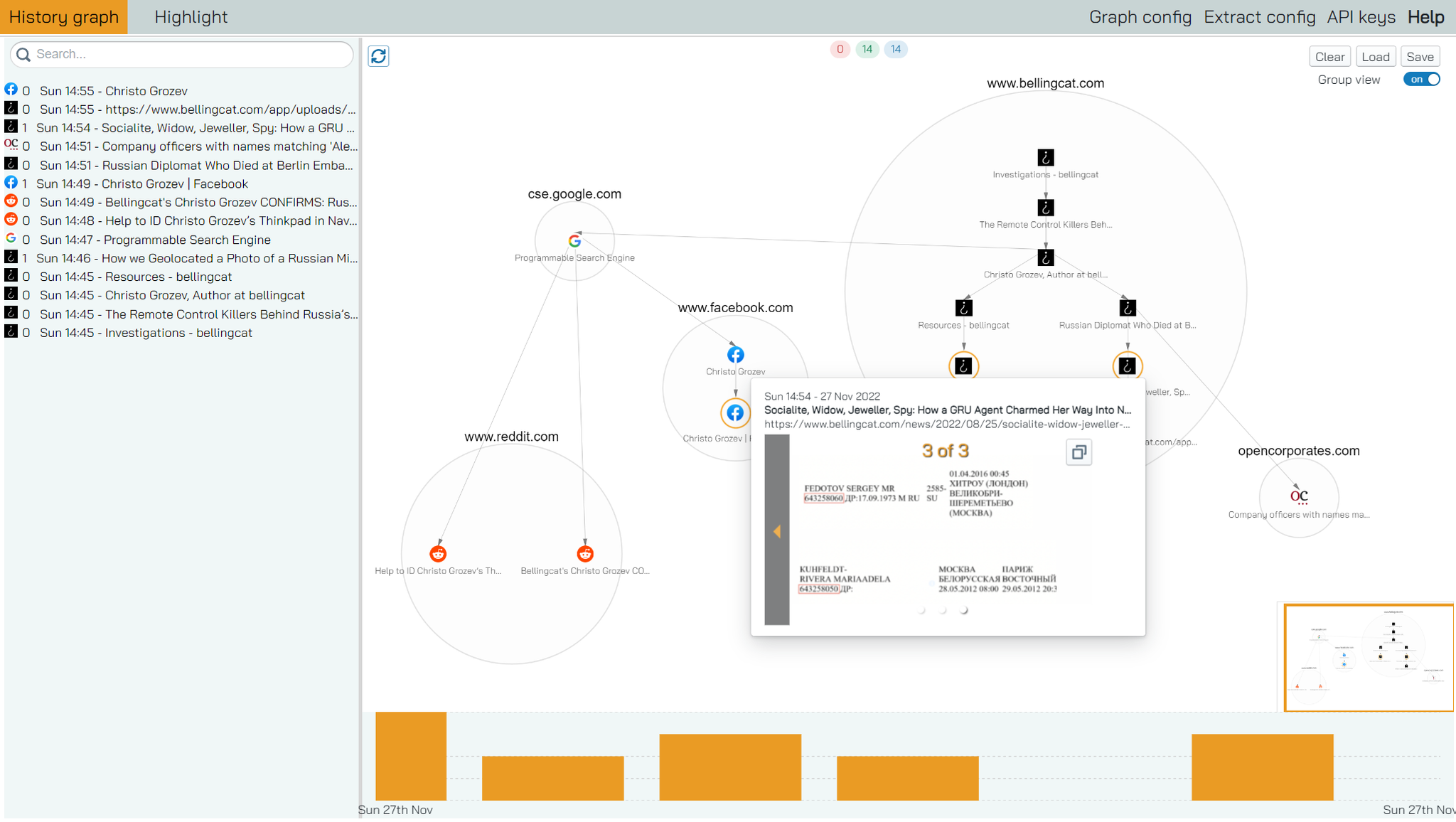Click the magnifier icon in the search box
1456x822 pixels.
pos(23,54)
